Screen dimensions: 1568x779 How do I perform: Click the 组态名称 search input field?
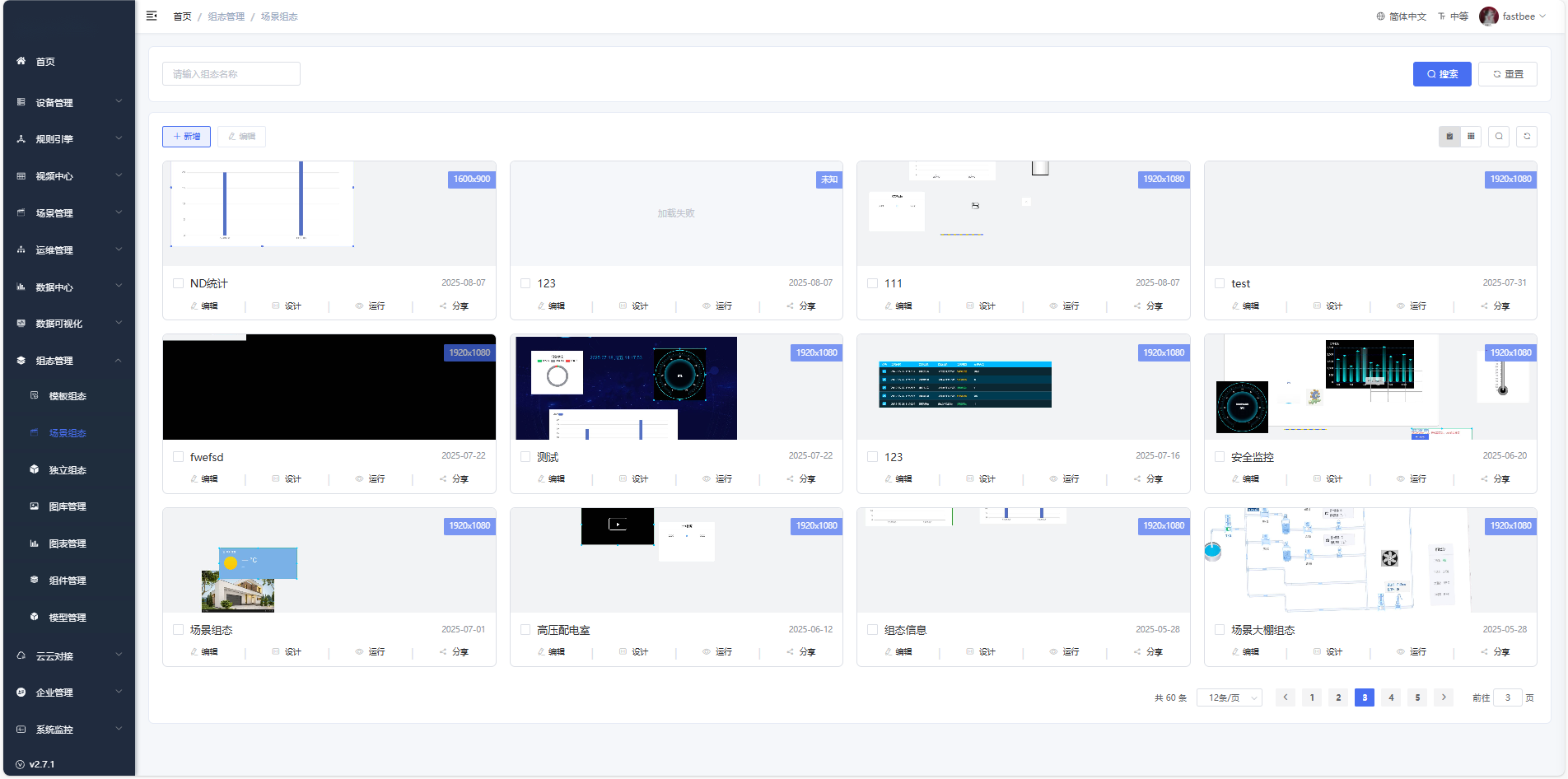231,74
